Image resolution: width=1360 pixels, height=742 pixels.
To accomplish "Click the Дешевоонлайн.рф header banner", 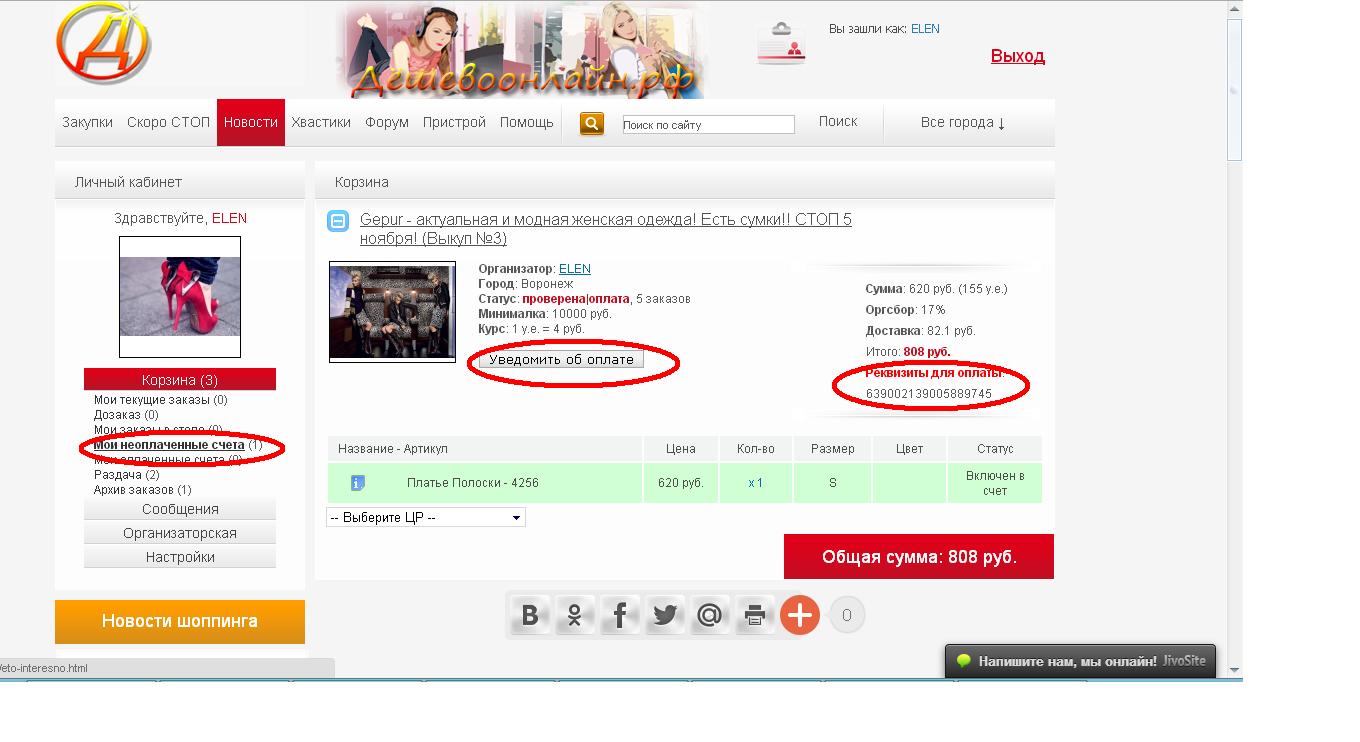I will pyautogui.click(x=521, y=50).
